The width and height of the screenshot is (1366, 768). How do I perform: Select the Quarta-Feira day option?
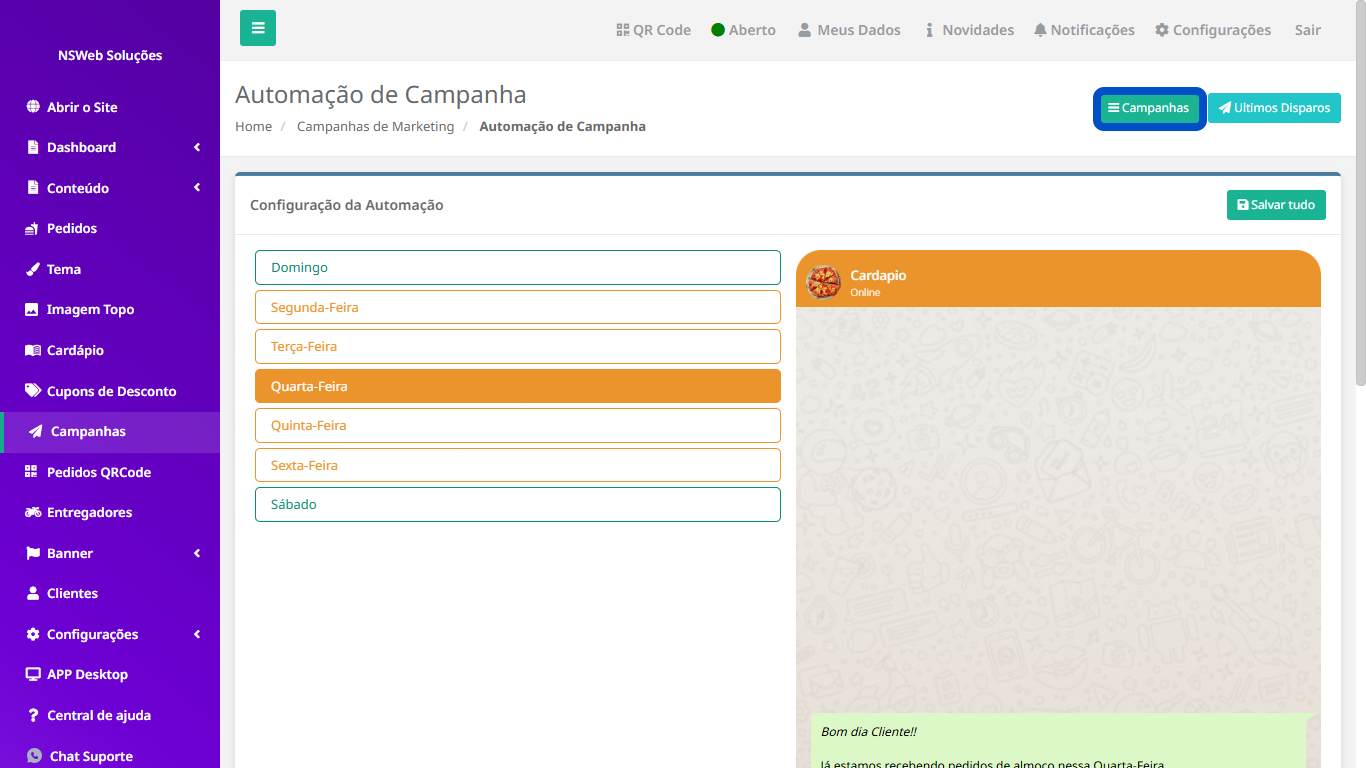coord(518,386)
